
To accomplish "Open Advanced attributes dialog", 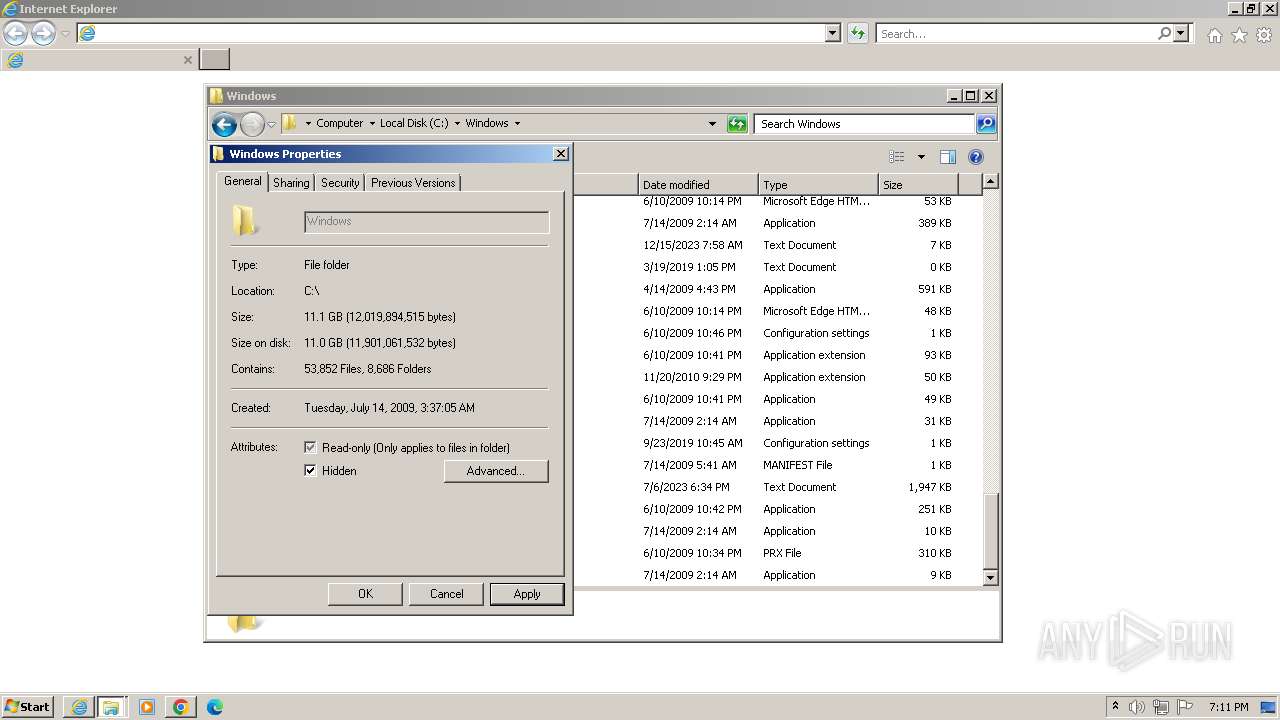I will click(x=496, y=471).
